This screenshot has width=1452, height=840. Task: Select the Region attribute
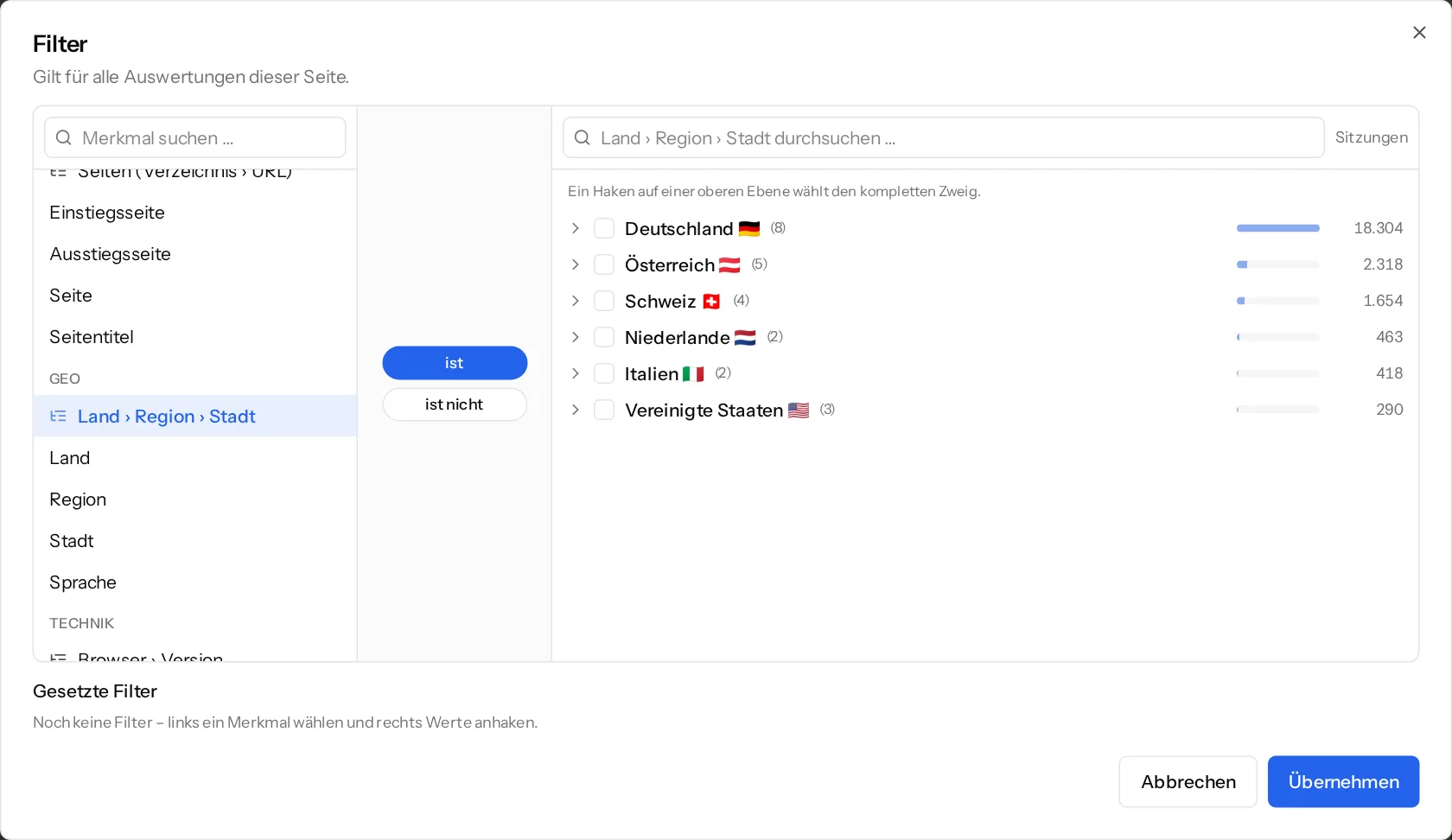coord(195,500)
